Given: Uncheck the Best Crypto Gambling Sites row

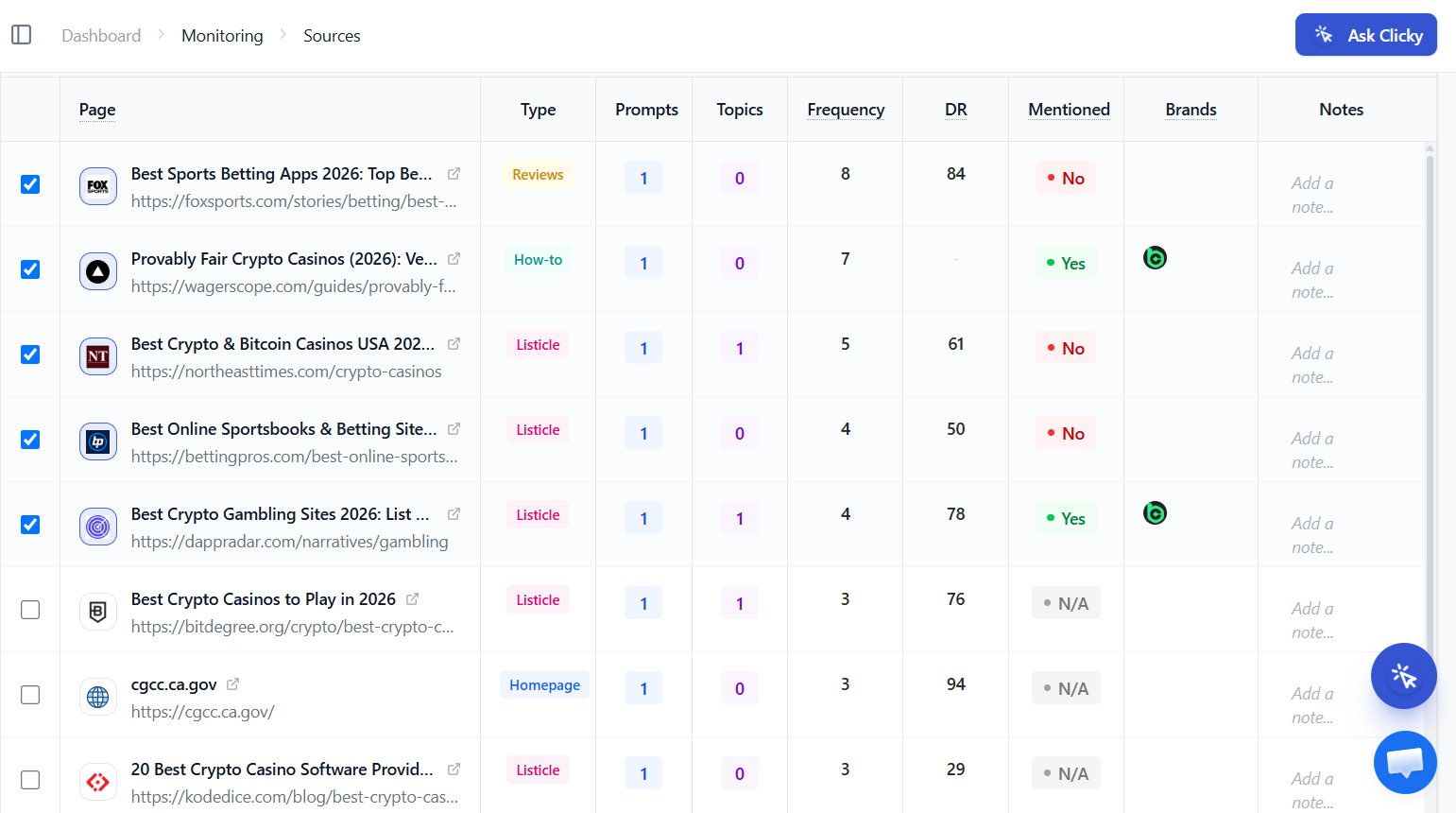Looking at the screenshot, I should coord(30,525).
